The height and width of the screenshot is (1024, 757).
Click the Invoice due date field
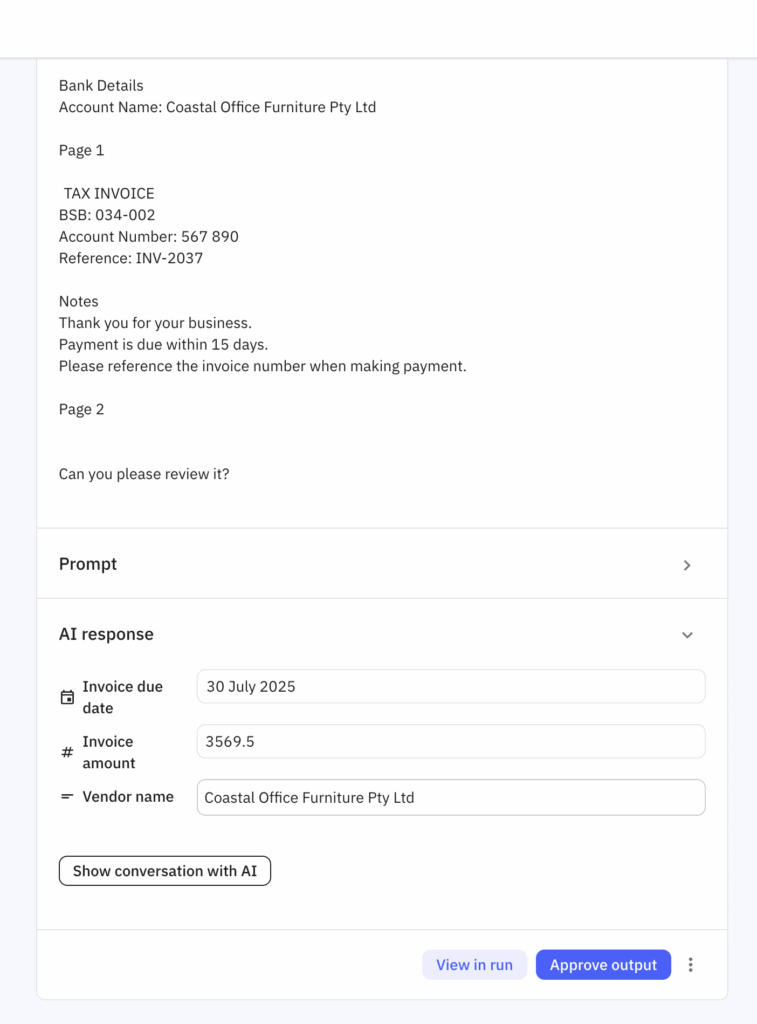pos(451,687)
